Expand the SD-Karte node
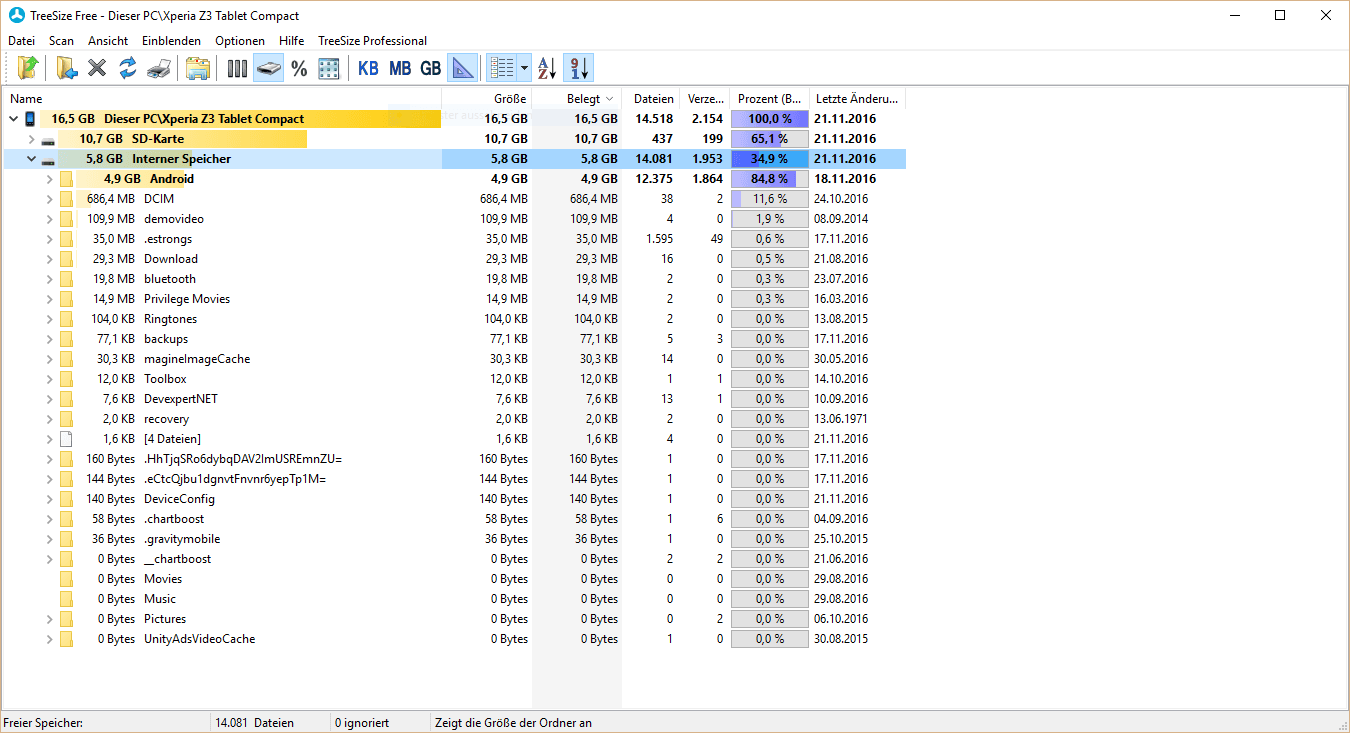The height and width of the screenshot is (733, 1350). [x=32, y=139]
